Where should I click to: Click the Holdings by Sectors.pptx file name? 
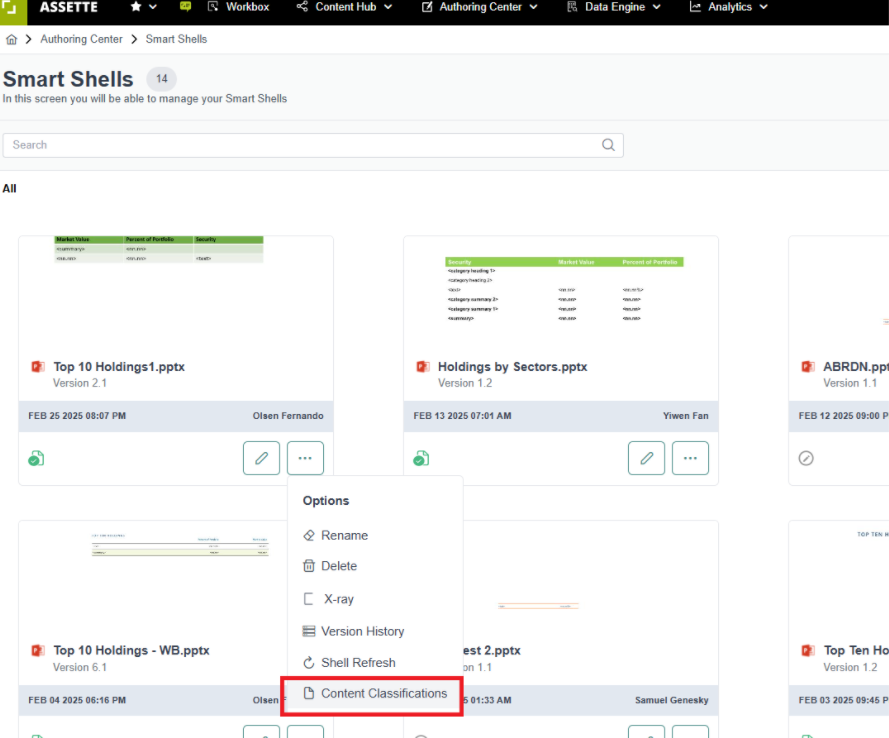(x=513, y=367)
